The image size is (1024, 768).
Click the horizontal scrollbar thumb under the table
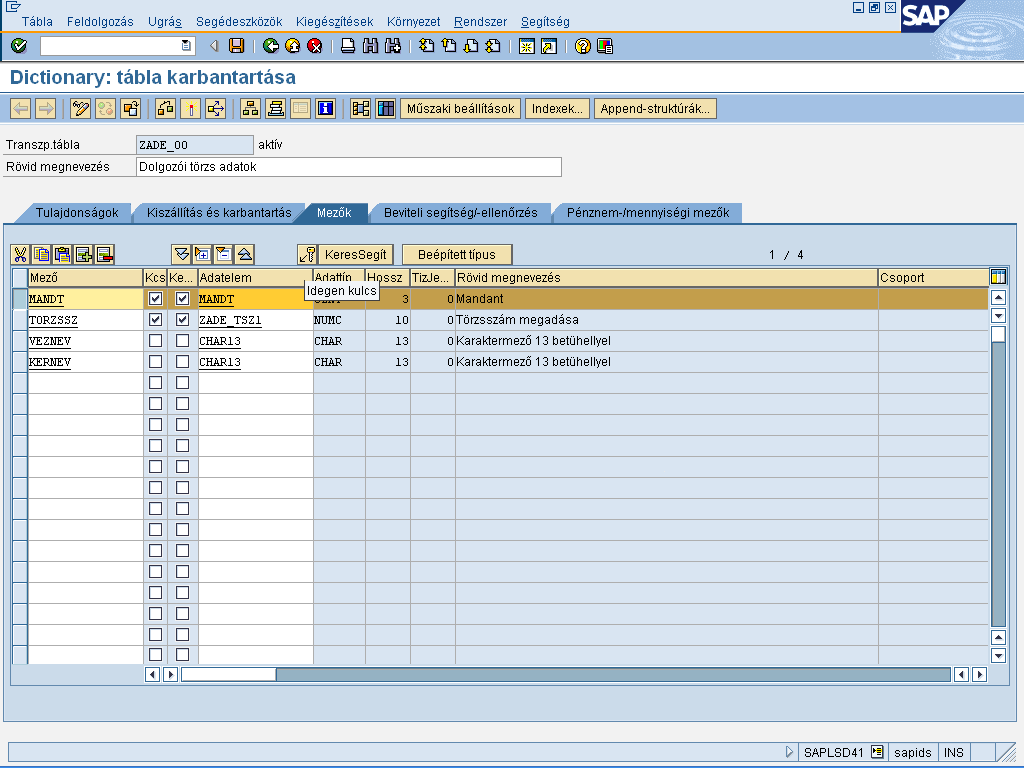tap(229, 674)
